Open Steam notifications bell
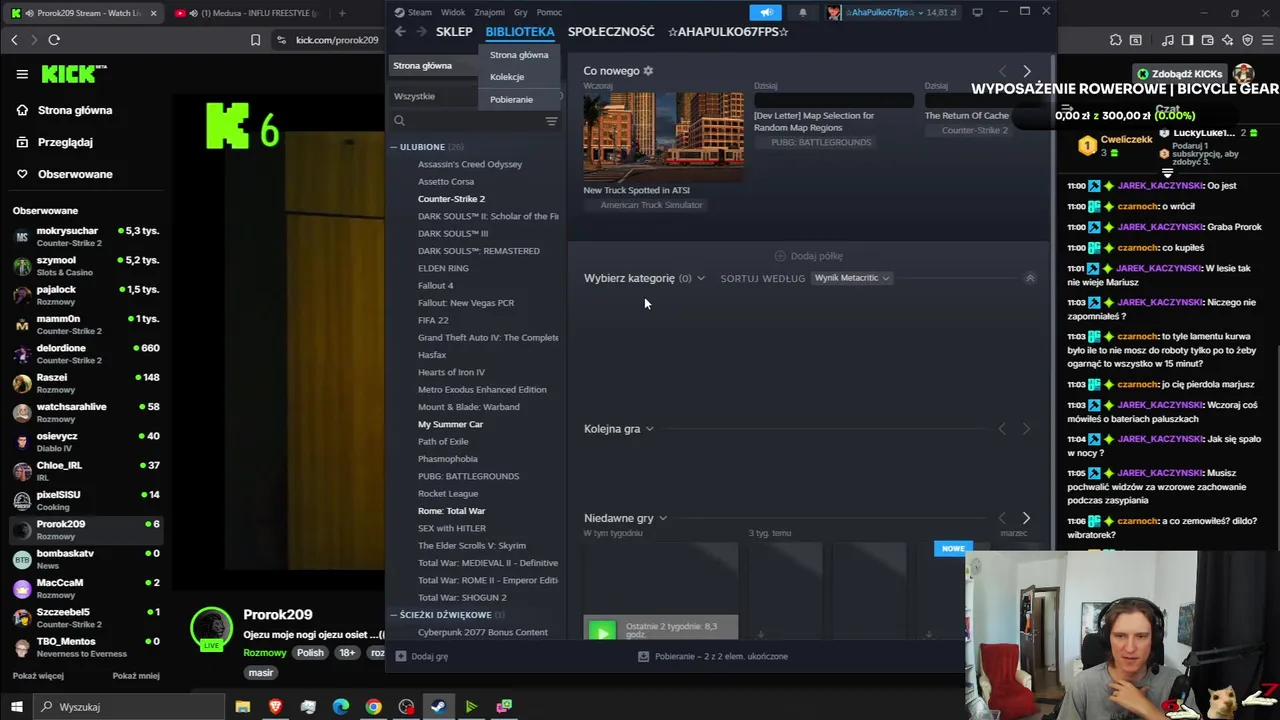The image size is (1280, 720). pyautogui.click(x=802, y=12)
